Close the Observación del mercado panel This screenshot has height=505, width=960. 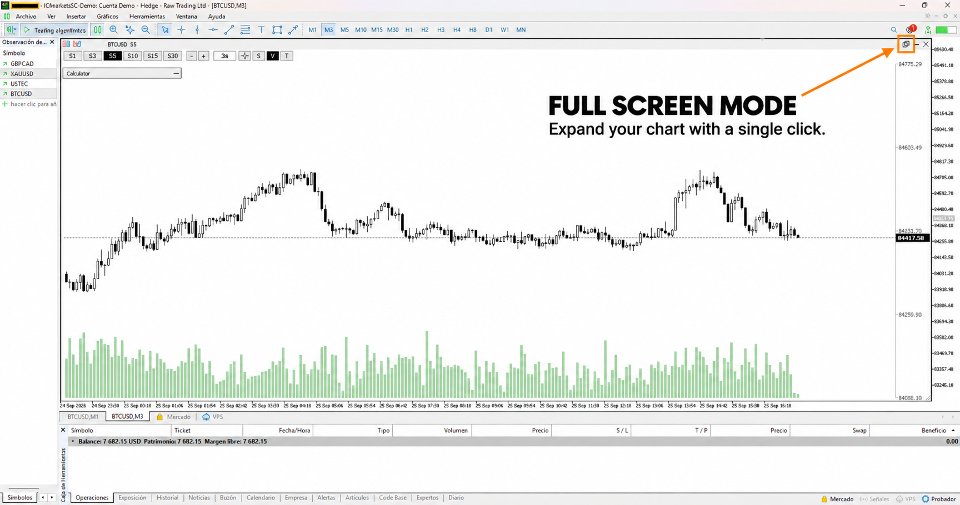click(52, 42)
